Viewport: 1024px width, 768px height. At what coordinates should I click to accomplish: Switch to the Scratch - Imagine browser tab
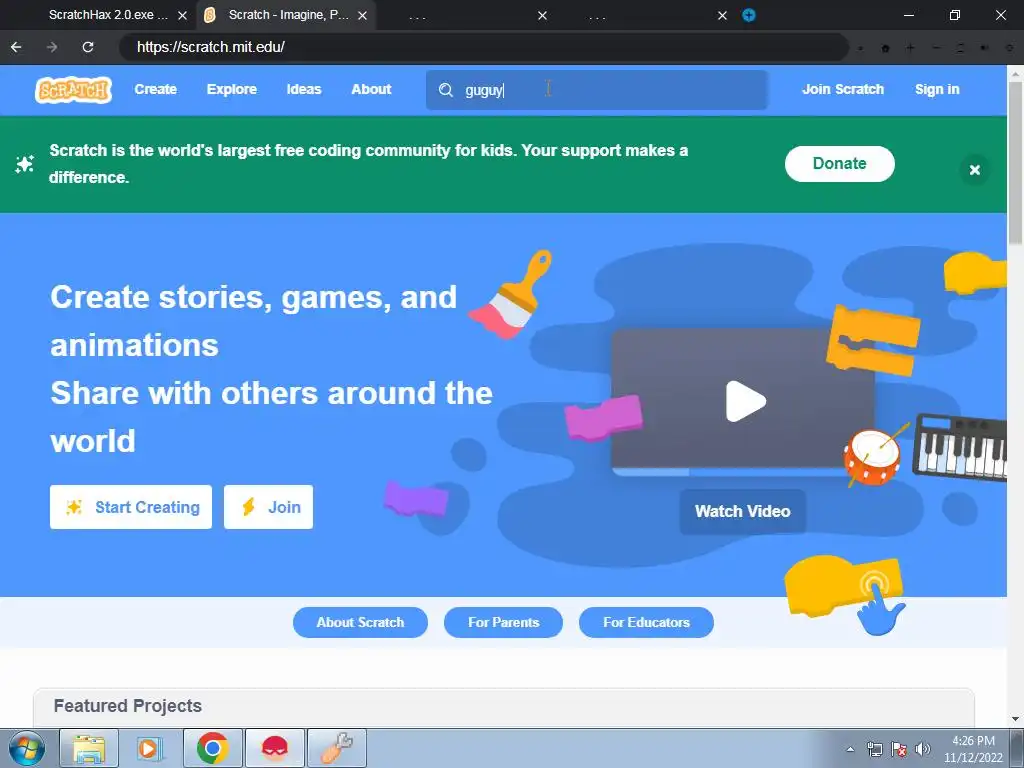(x=288, y=15)
